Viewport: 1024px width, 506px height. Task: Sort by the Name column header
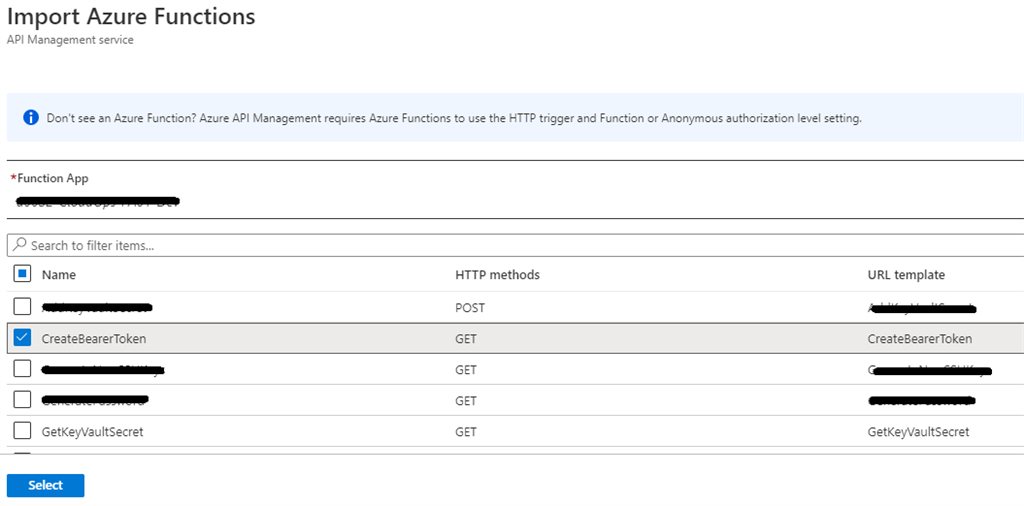point(59,275)
